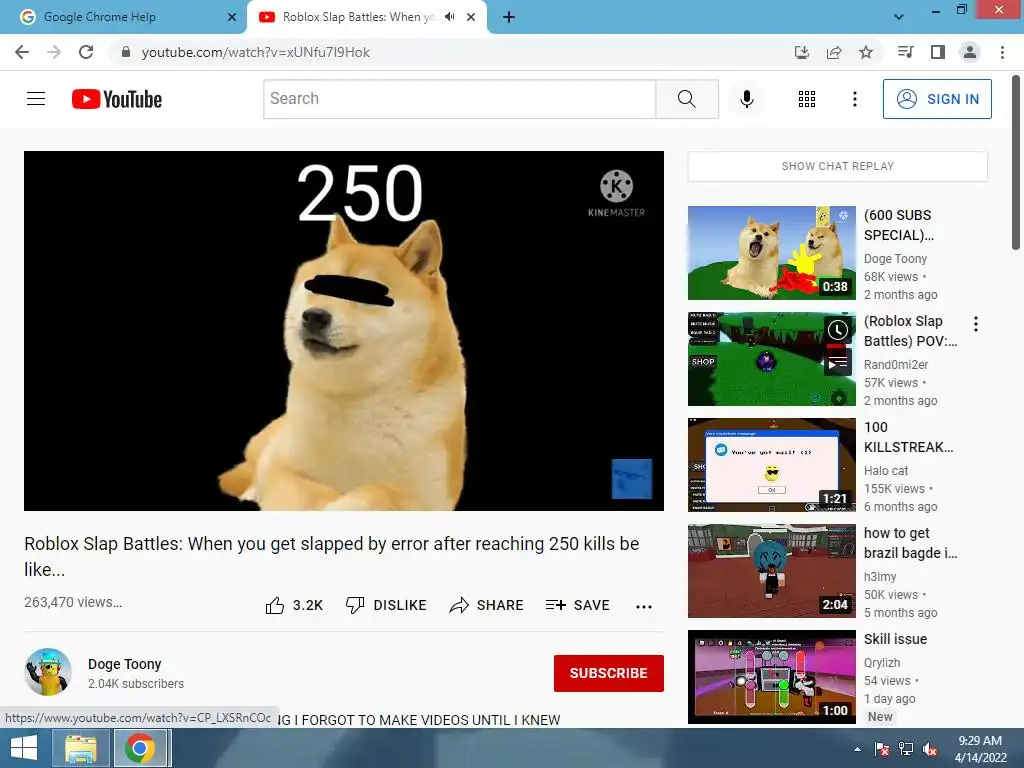Add Roblox Slap Battles POV to queue
Viewport: 1024px width, 768px height.
tap(837, 361)
